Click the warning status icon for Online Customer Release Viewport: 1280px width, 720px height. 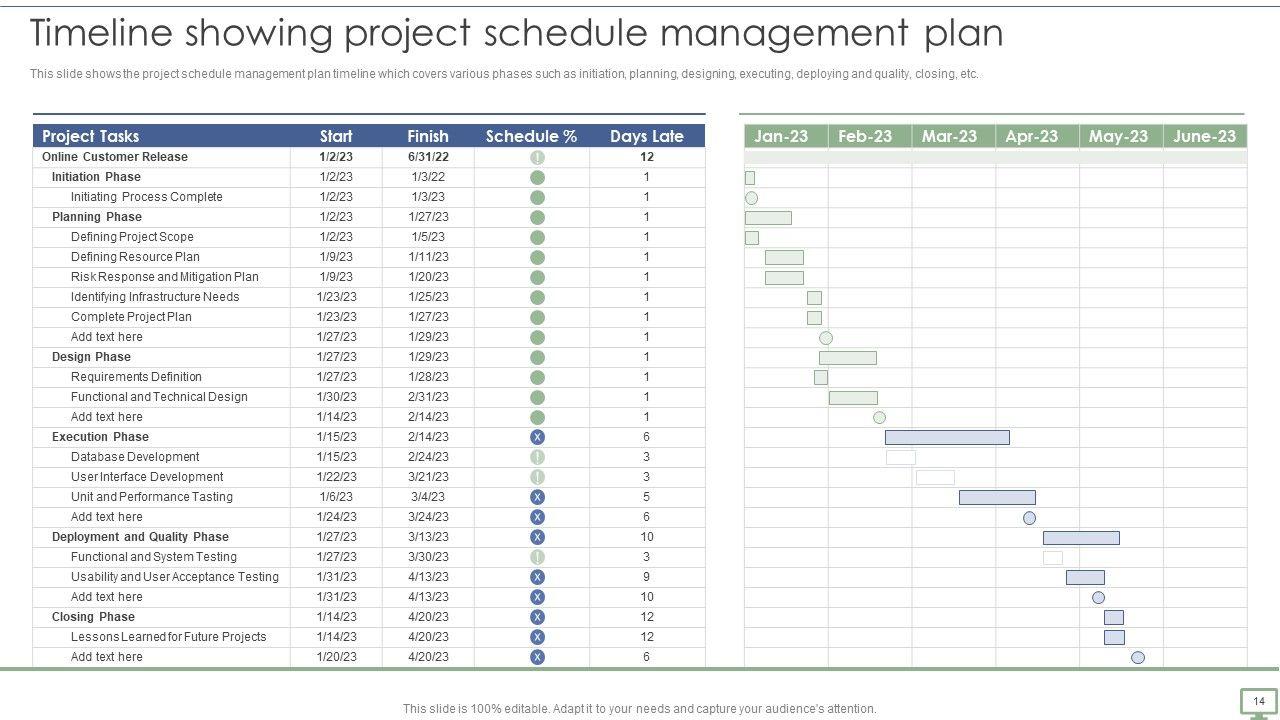pos(537,157)
